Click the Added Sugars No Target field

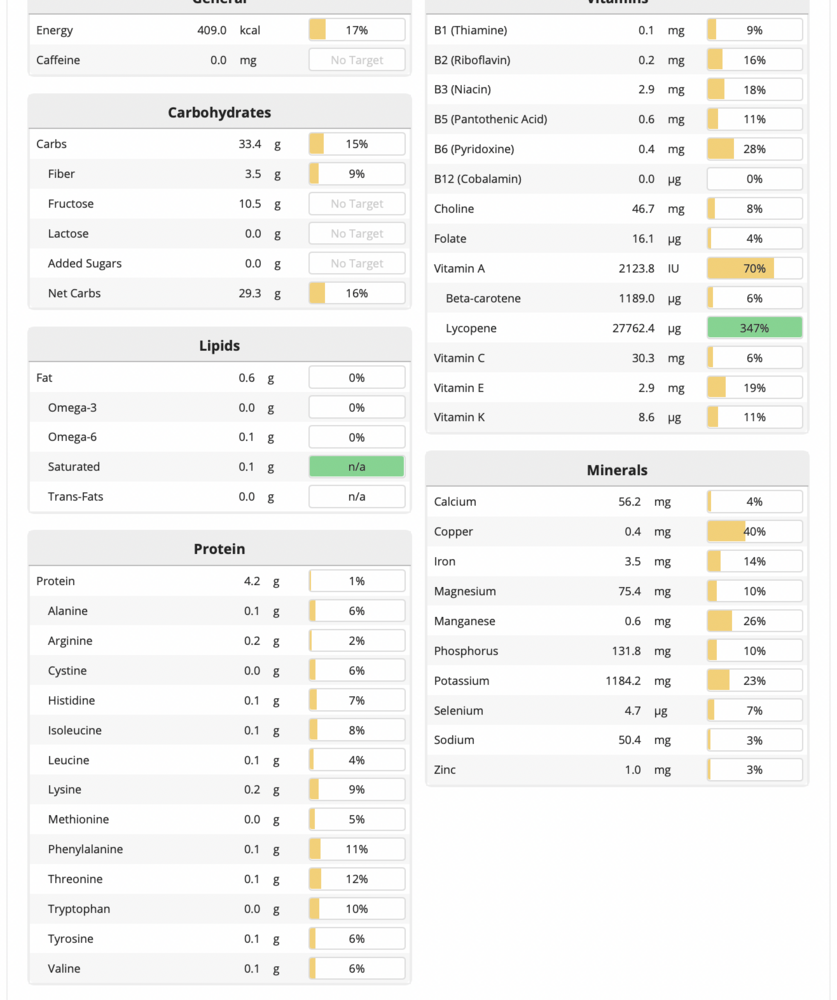(357, 264)
